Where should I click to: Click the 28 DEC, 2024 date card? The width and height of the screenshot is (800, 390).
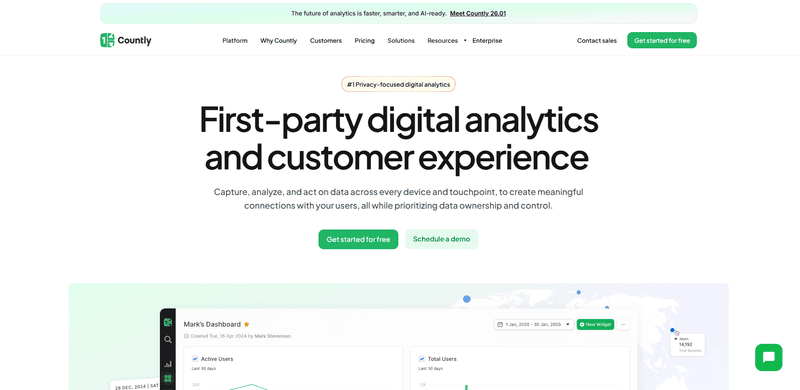[x=136, y=385]
